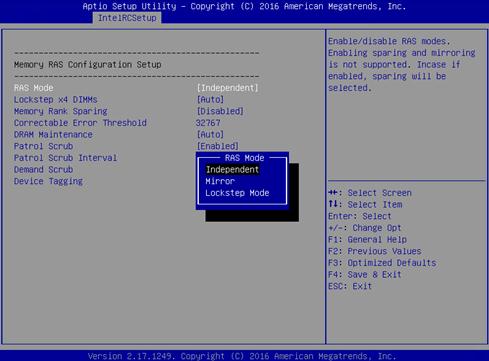This screenshot has width=489, height=361.
Task: Toggle Patrol Scrub [Enabled] value
Action: [x=218, y=146]
